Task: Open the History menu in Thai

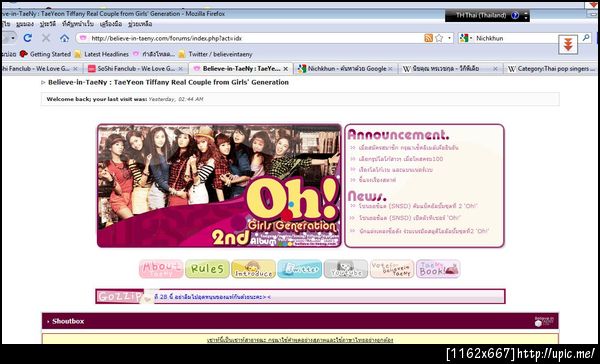Action: point(48,24)
